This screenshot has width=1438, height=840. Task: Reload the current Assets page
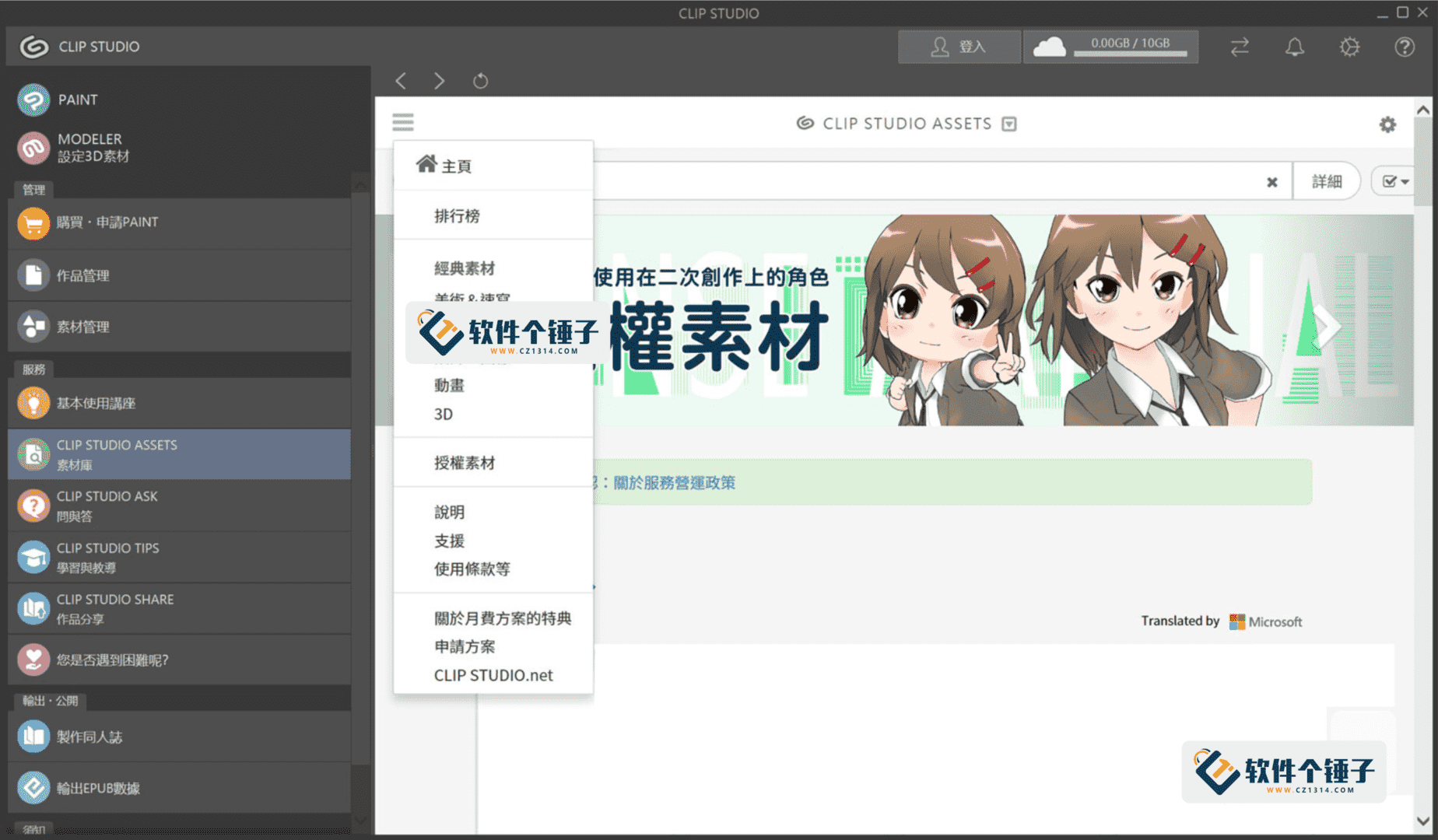click(480, 81)
